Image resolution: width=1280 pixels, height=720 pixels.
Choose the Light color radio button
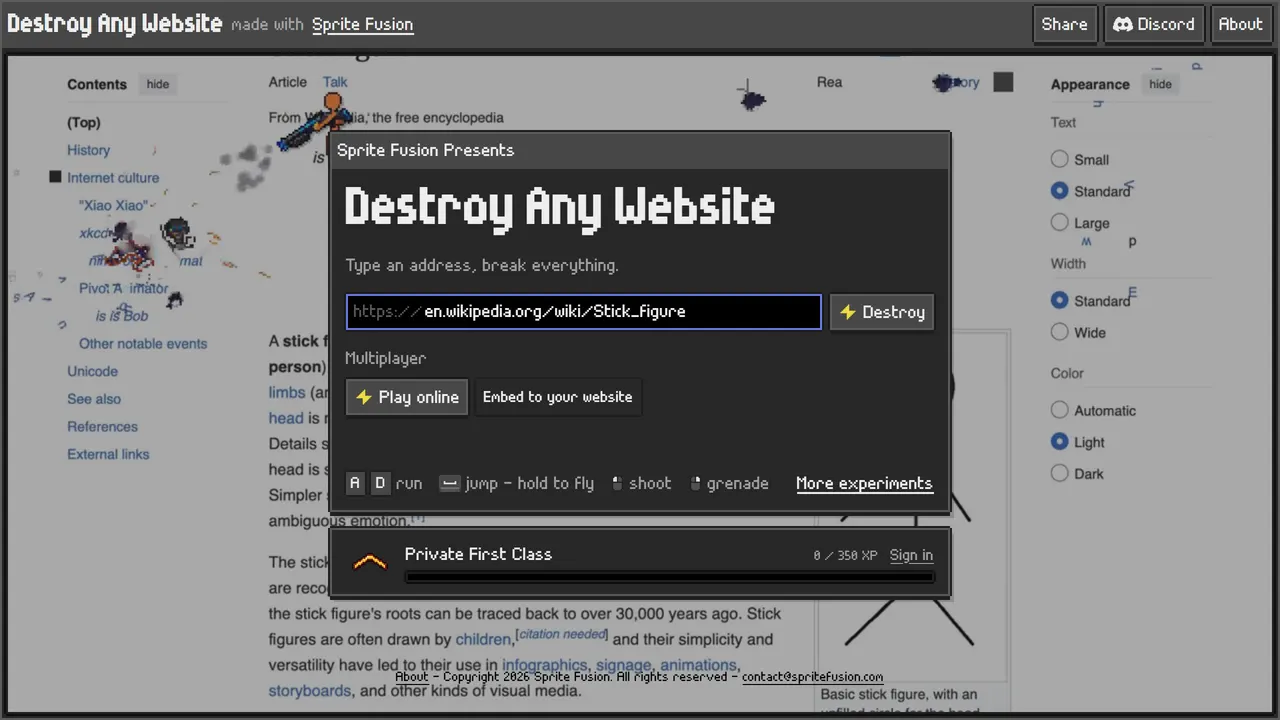point(1060,442)
